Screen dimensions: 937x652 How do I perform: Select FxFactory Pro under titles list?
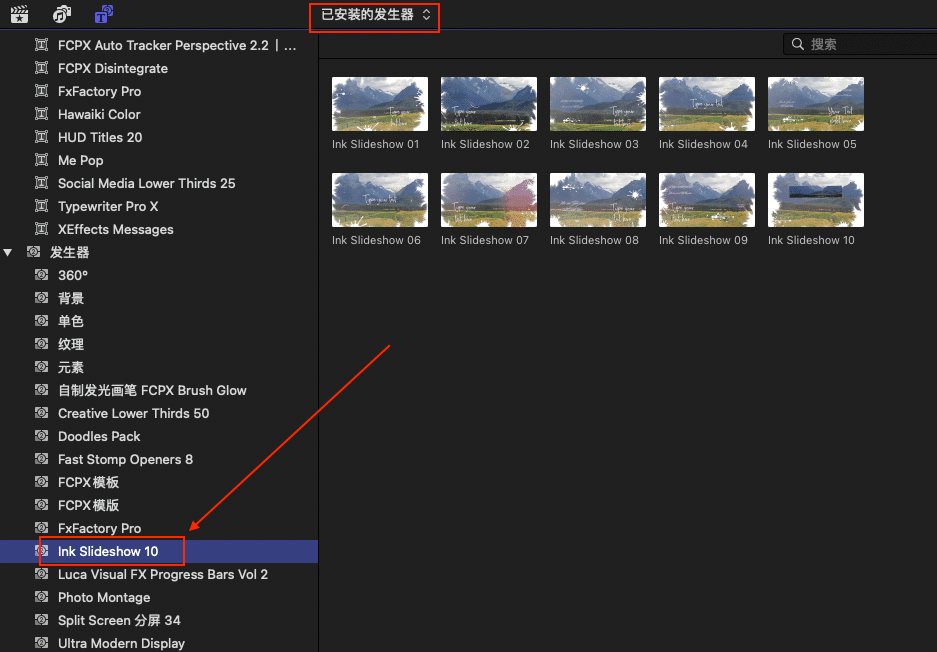(x=159, y=91)
